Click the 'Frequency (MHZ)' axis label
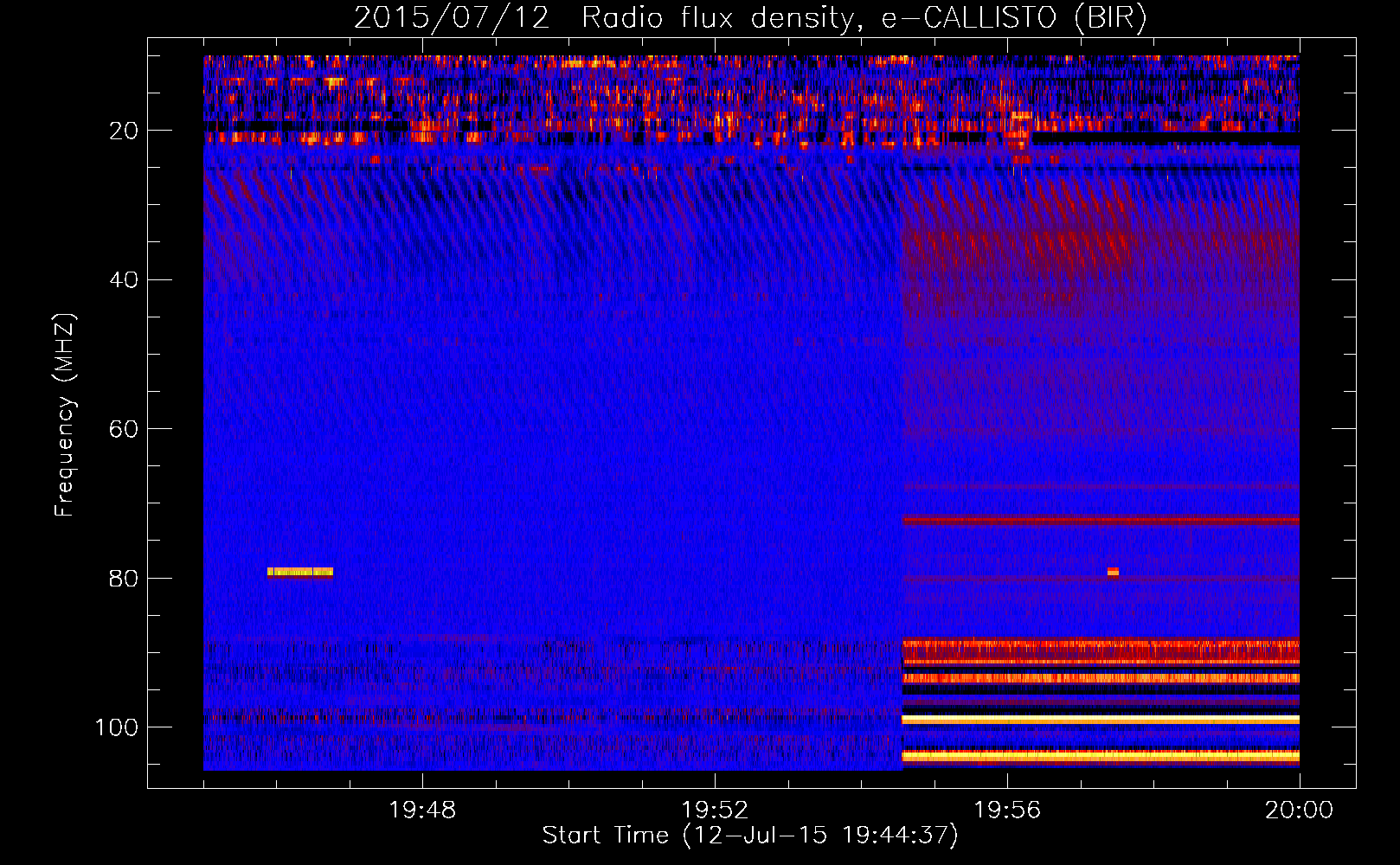 pyautogui.click(x=65, y=414)
